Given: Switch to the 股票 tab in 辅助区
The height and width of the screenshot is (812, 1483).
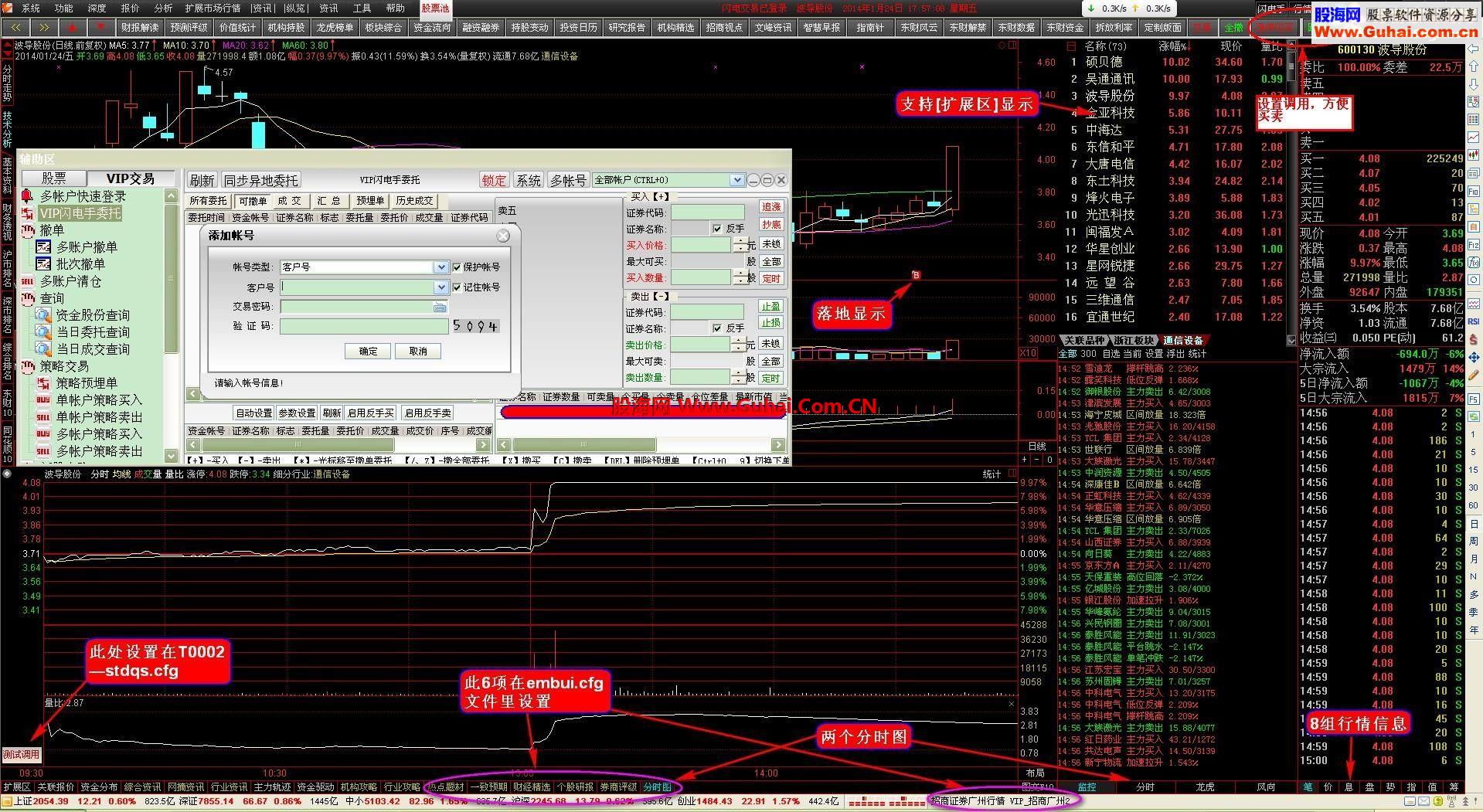Looking at the screenshot, I should click(53, 178).
